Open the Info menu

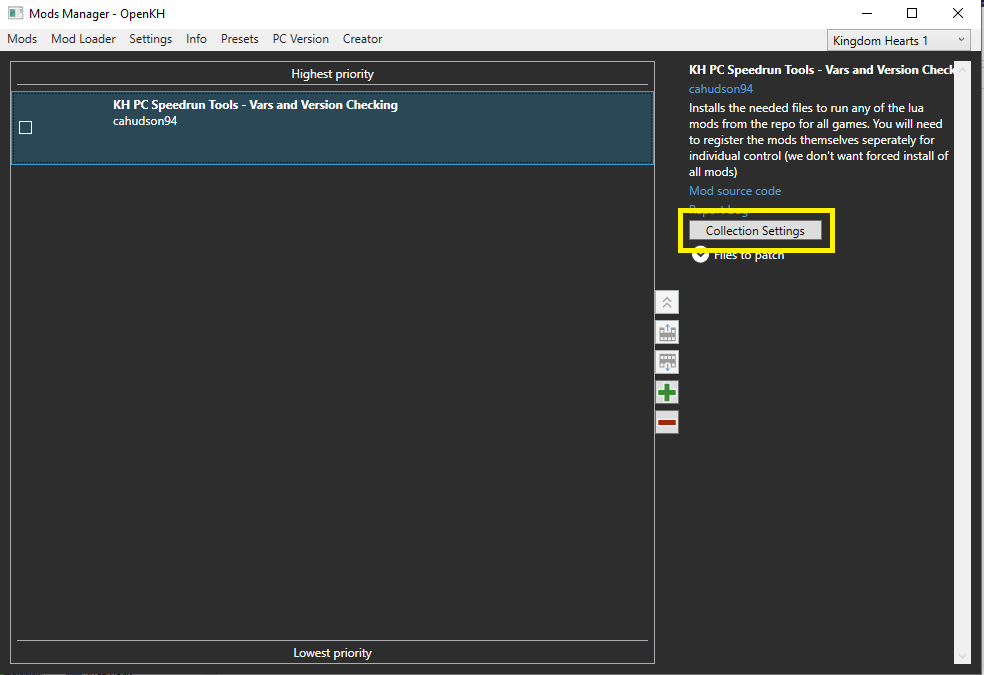pyautogui.click(x=196, y=39)
